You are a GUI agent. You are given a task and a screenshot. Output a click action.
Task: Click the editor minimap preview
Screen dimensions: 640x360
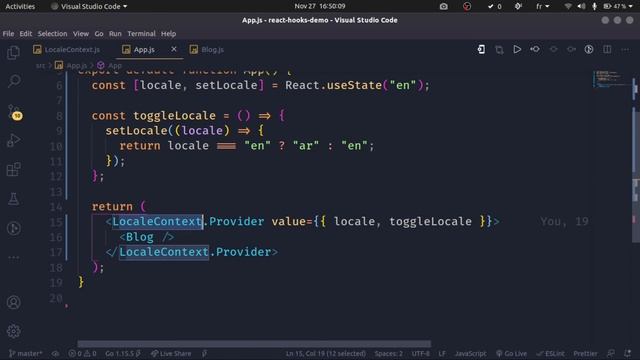coord(611,79)
